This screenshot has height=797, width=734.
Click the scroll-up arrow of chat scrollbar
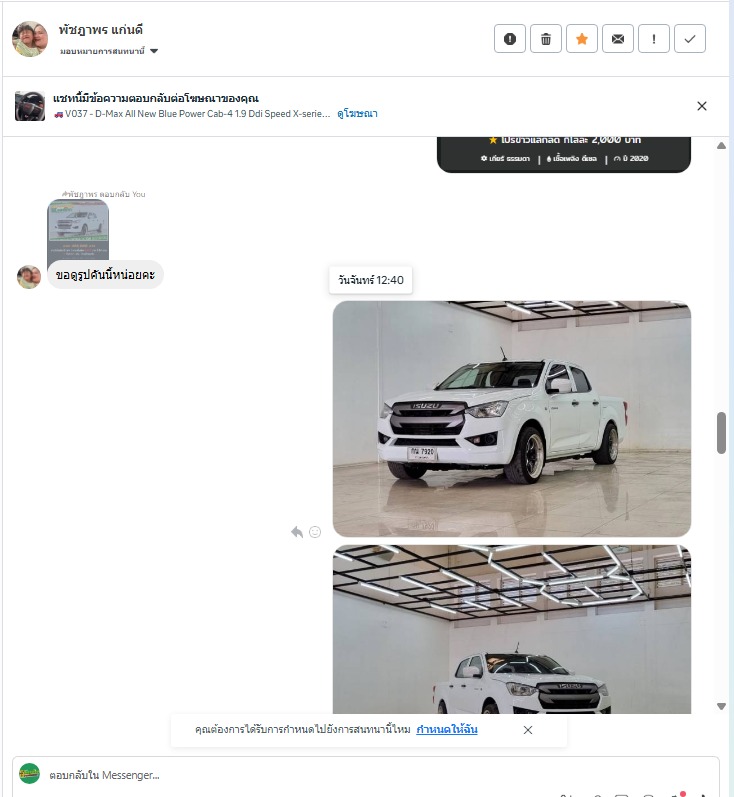click(x=721, y=146)
